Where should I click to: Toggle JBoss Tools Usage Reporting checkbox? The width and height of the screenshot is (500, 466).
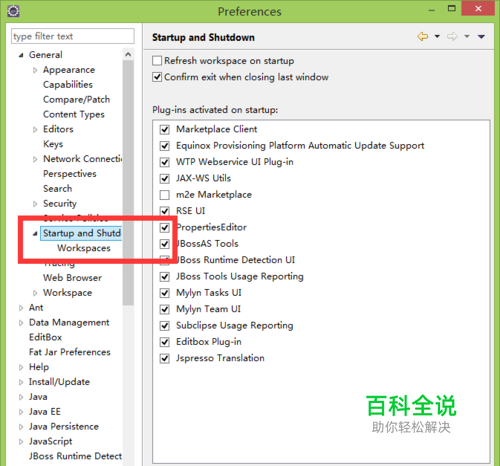click(165, 277)
